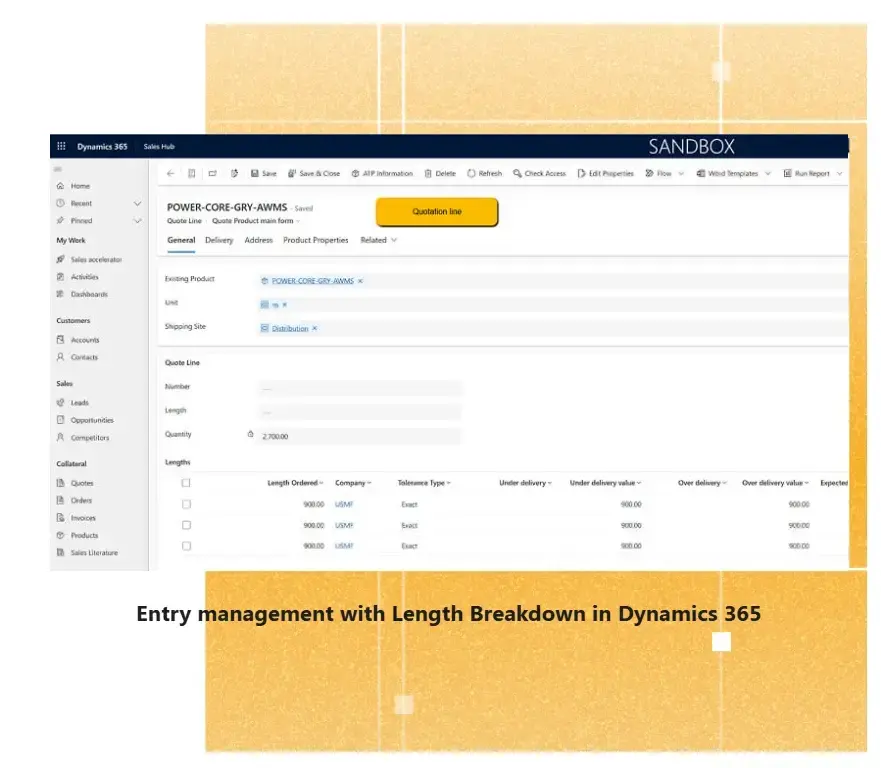Click the yellow Quotation line button
Screen dimensions: 881x768
pyautogui.click(x=436, y=212)
